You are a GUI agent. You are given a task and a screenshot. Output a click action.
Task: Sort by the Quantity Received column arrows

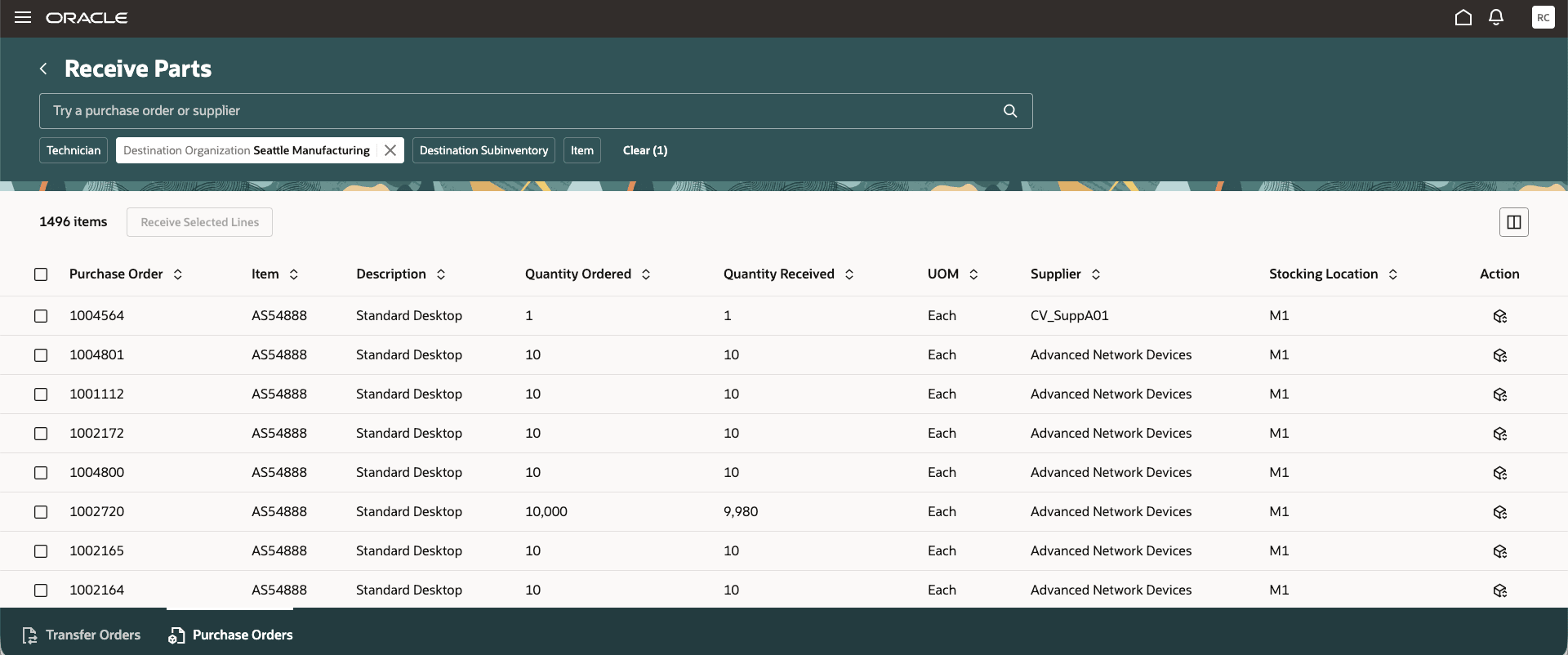pyautogui.click(x=849, y=274)
